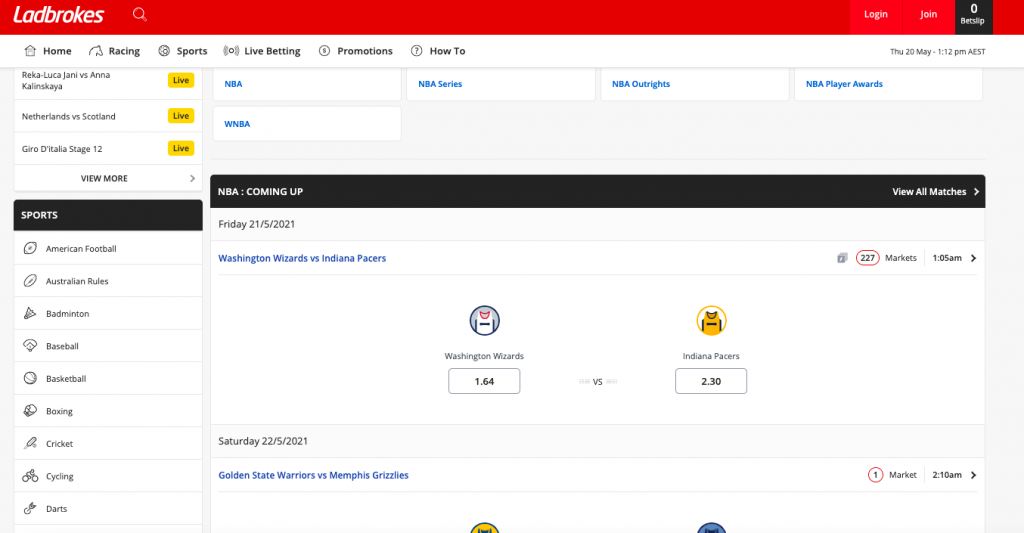The width and height of the screenshot is (1024, 533).
Task: Open the Betslip button
Action: [x=974, y=17]
